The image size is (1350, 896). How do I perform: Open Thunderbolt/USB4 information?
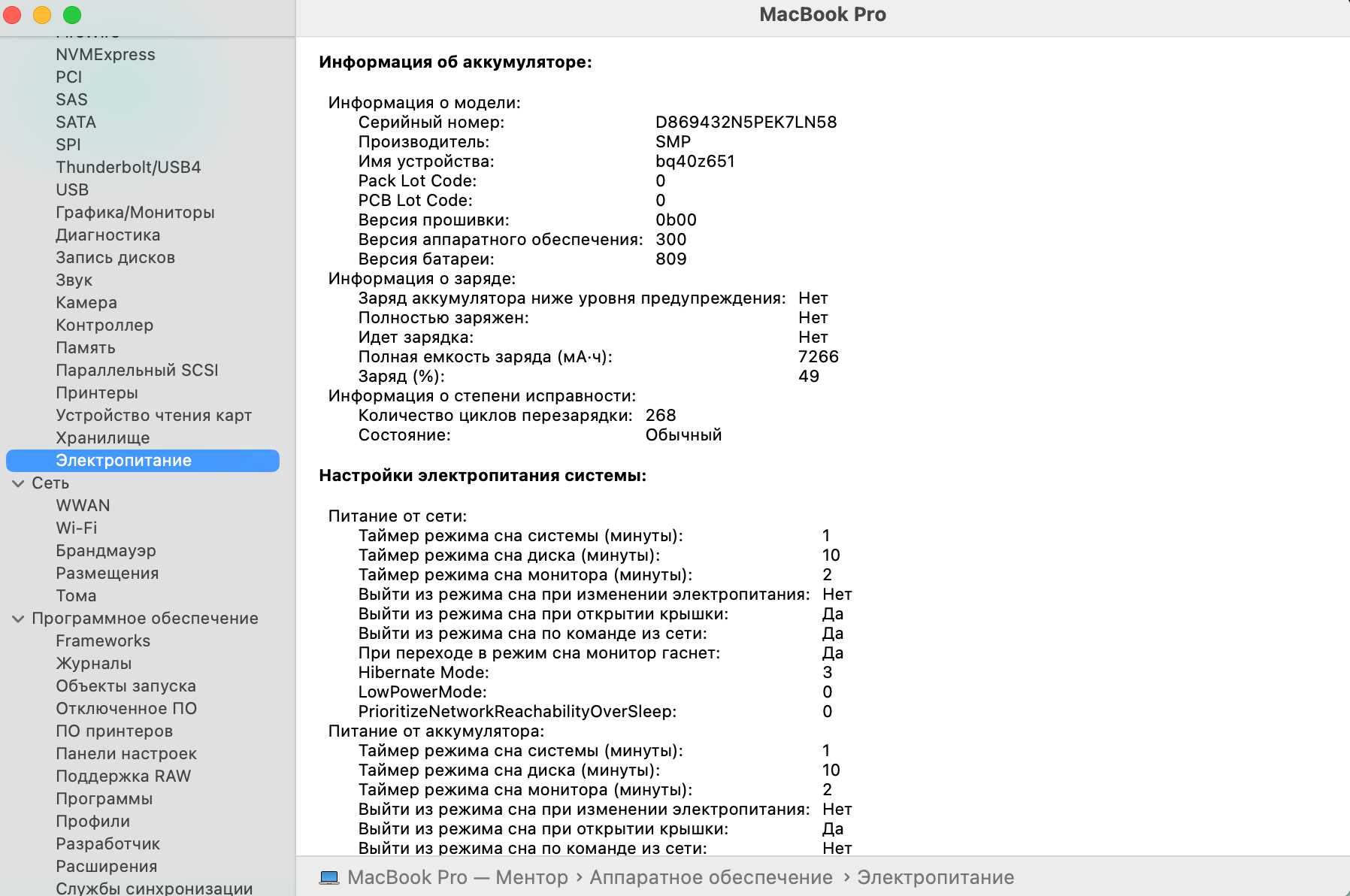pos(129,168)
